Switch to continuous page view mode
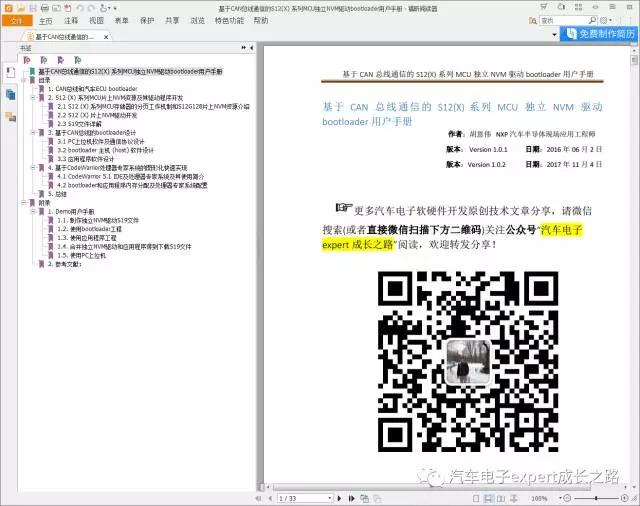 point(491,498)
